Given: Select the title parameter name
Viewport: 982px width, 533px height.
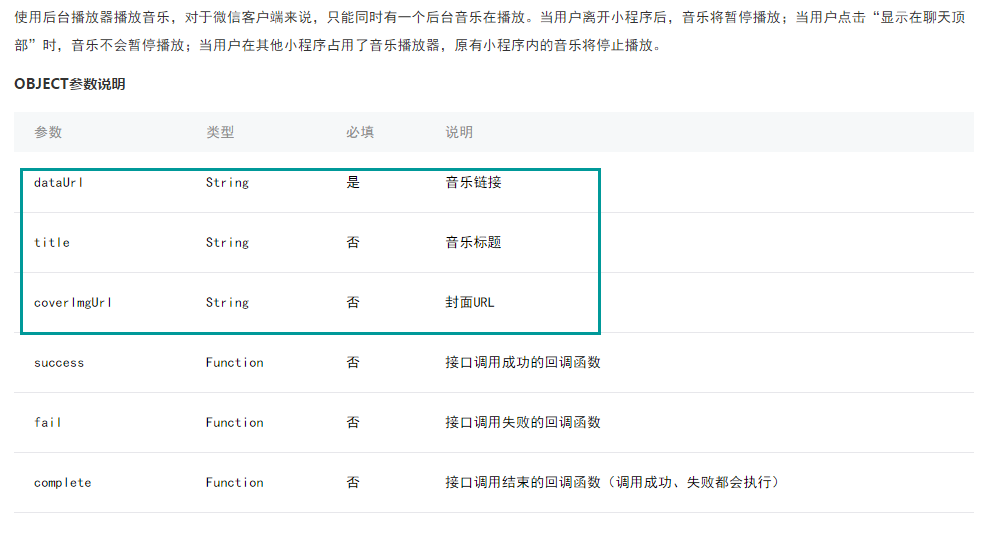Looking at the screenshot, I should (x=52, y=243).
